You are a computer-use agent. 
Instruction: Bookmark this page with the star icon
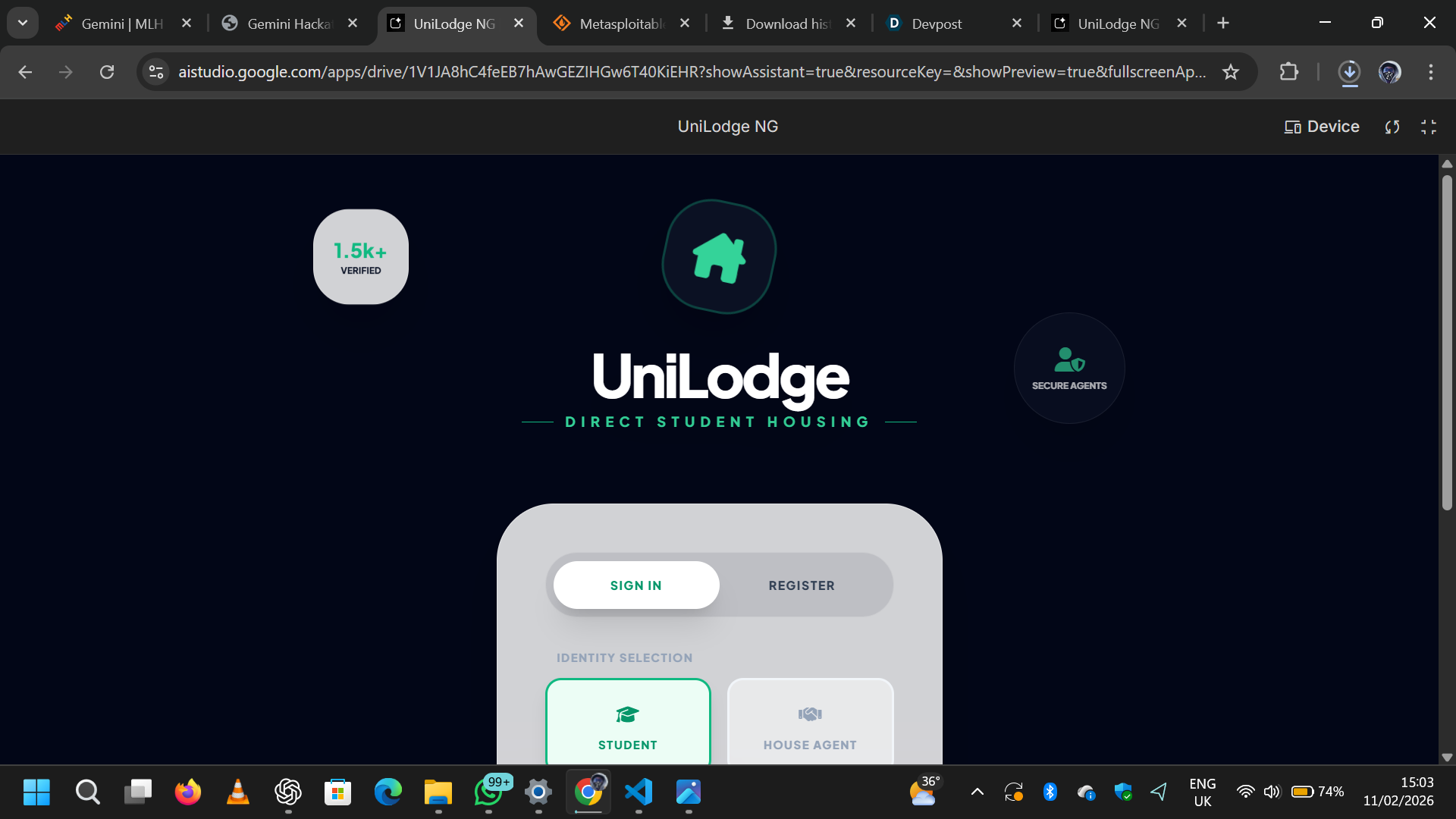point(1231,72)
